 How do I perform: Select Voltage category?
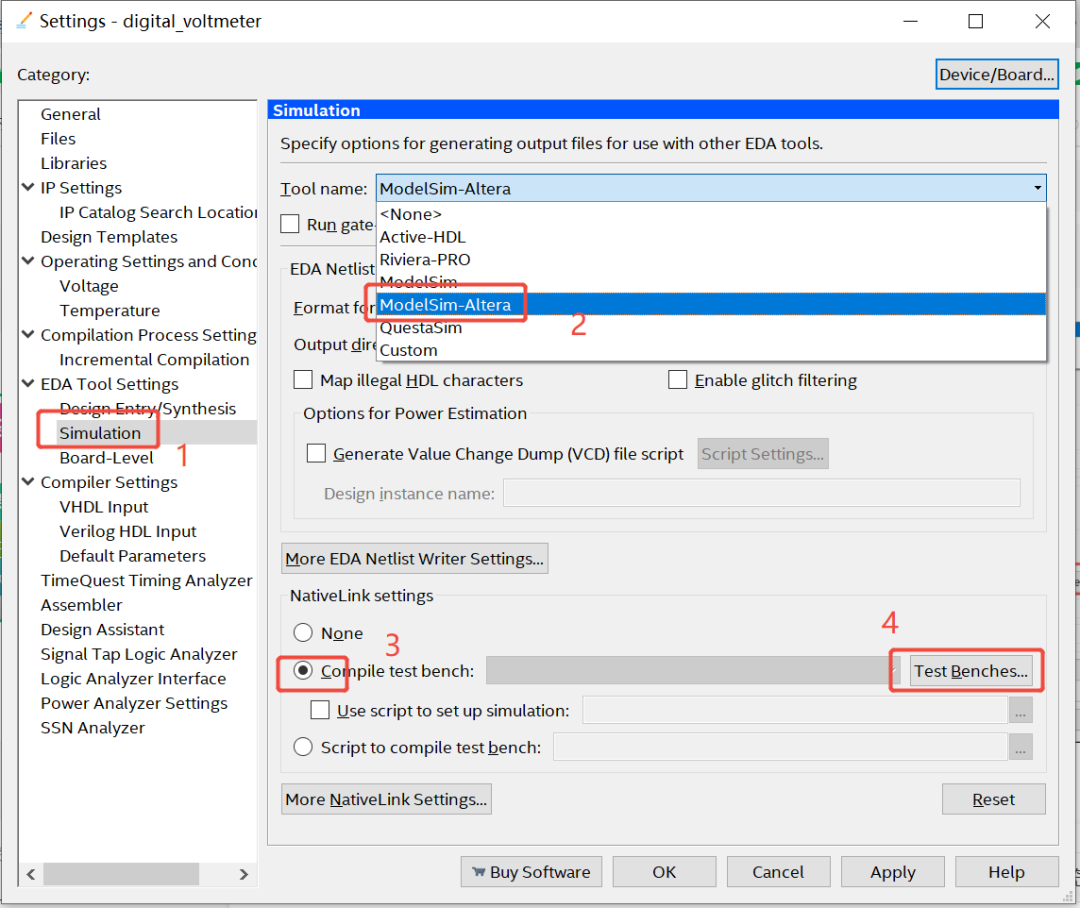pos(89,286)
